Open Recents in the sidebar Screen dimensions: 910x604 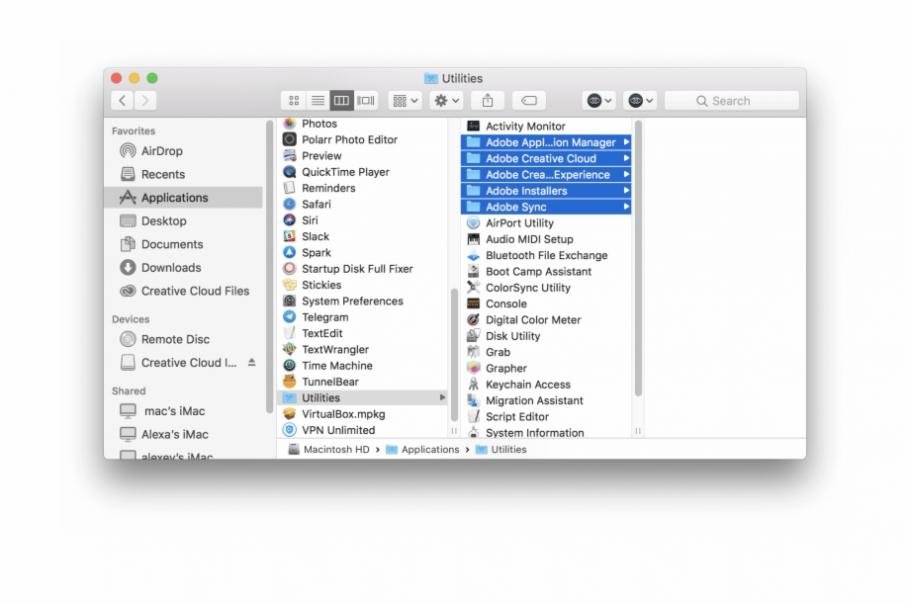point(183,174)
